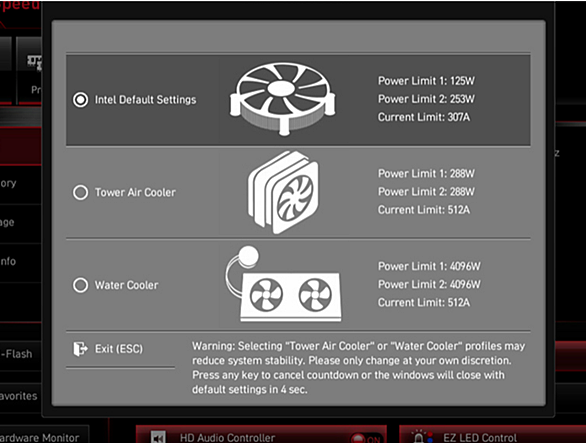Open Favorites in the background sidebar
This screenshot has width=586, height=443.
click(x=21, y=396)
